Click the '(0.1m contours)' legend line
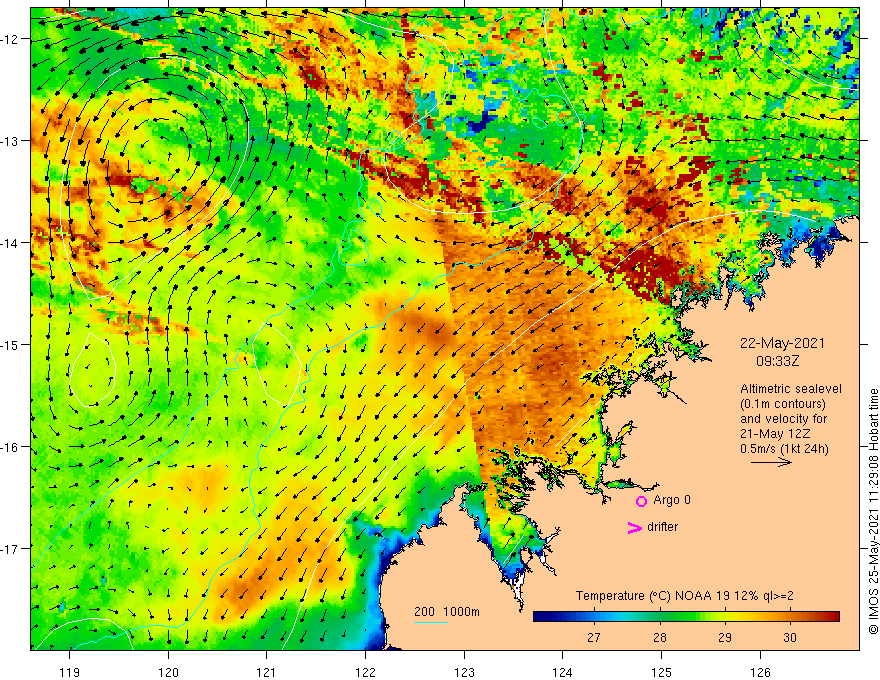The height and width of the screenshot is (680, 880). [783, 404]
